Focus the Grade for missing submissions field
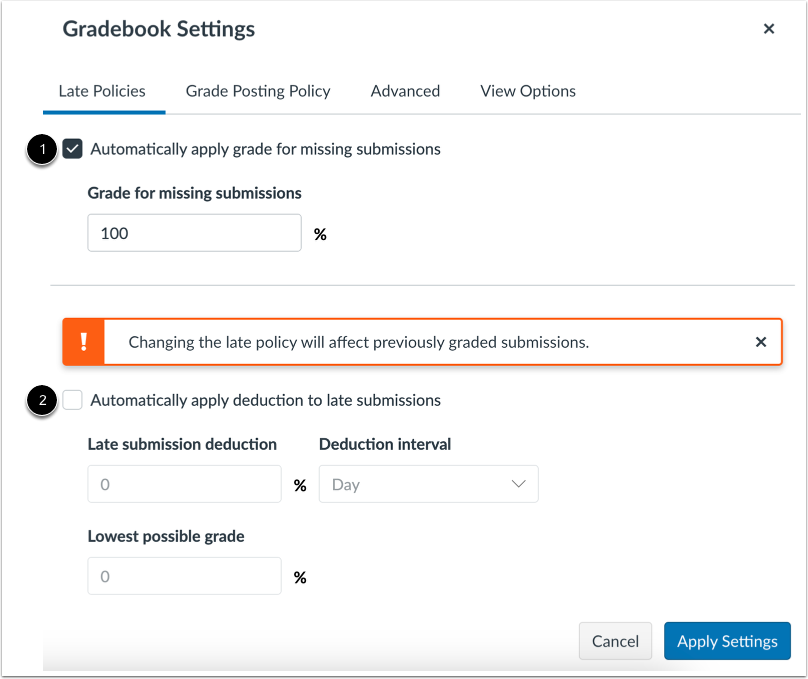Screen dimensions: 808x679 point(194,233)
